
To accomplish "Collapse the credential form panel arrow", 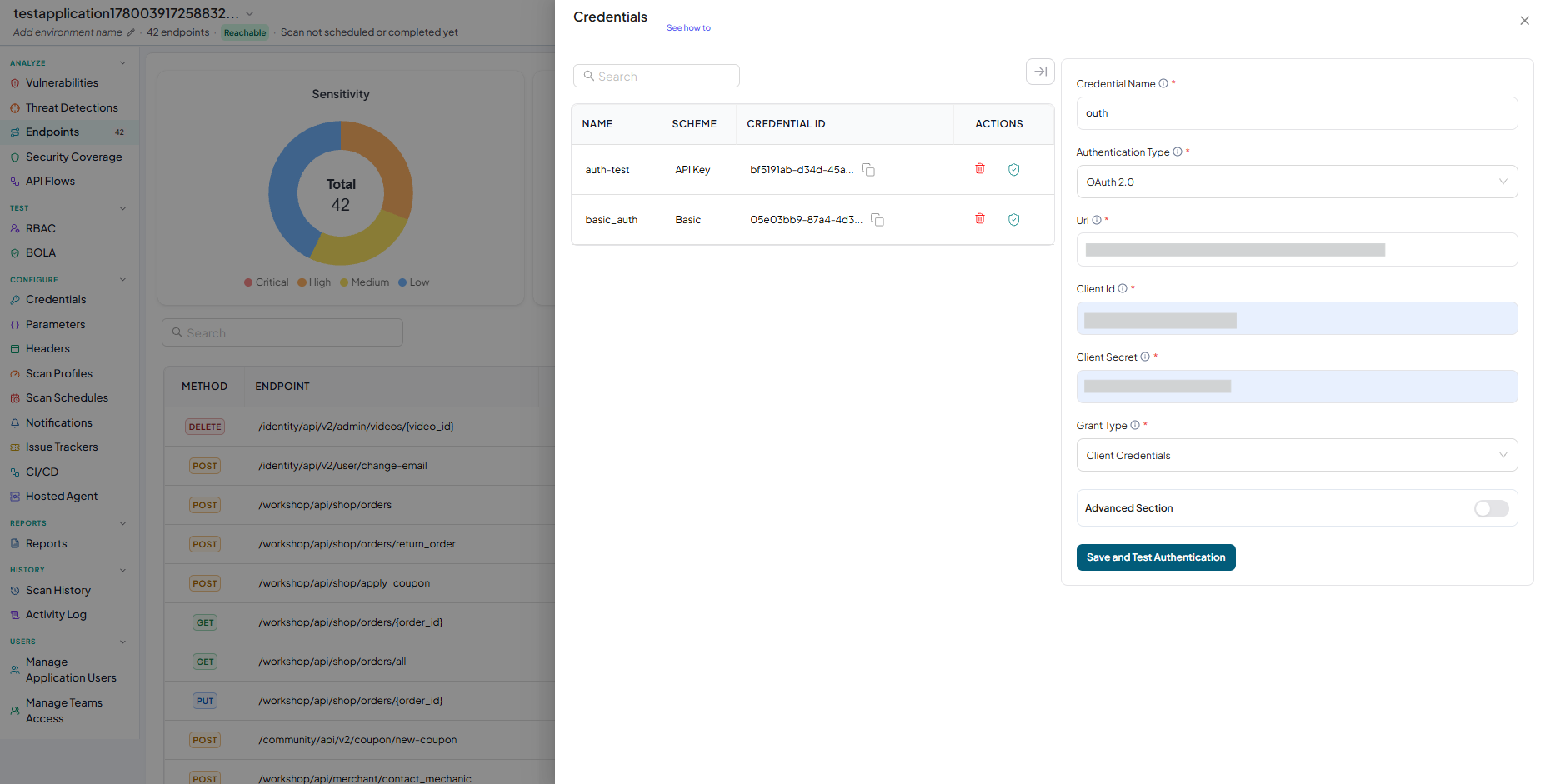I will click(1040, 72).
